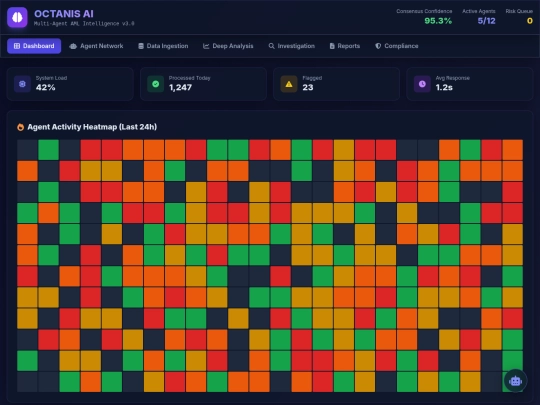Click the System Load chip icon
Viewport: 540px width, 405px height.
pyautogui.click(x=22, y=84)
